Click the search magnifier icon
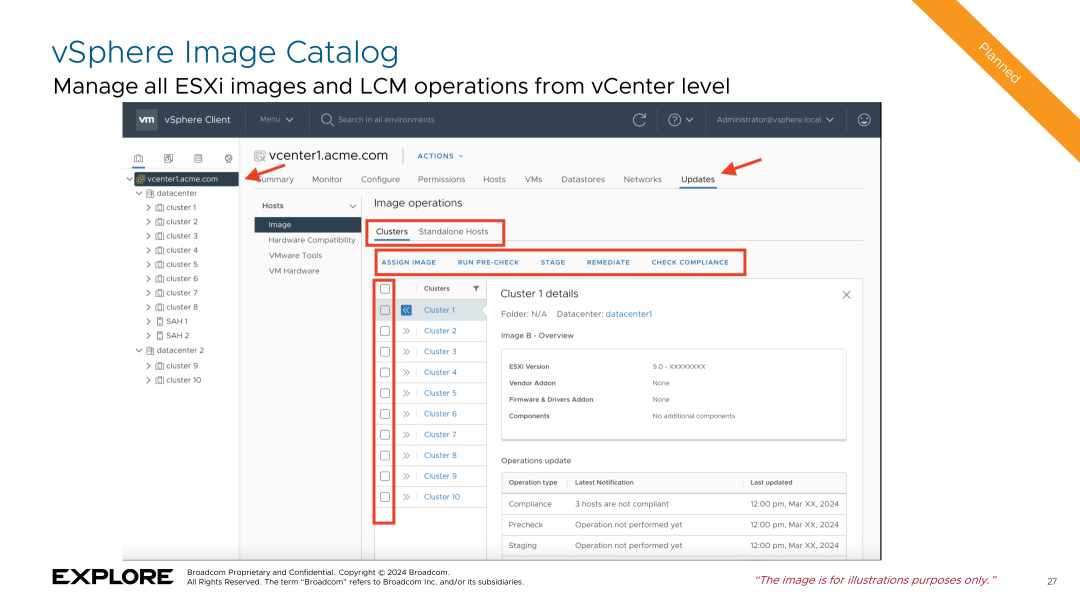This screenshot has width=1080, height=608. 327,120
